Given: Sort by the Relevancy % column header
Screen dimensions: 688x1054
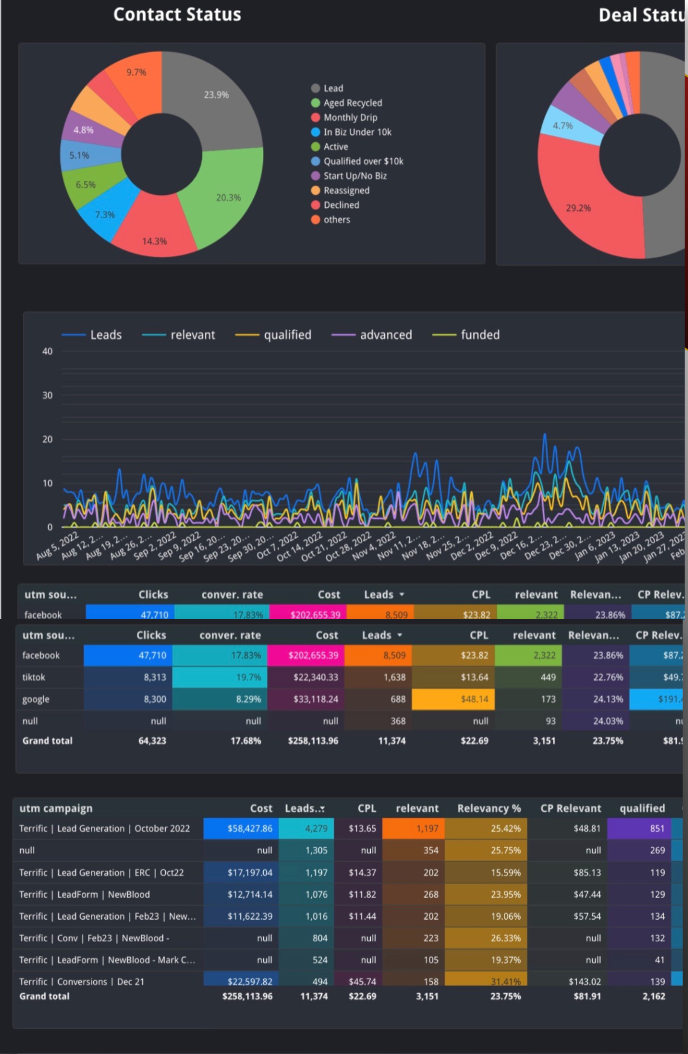Looking at the screenshot, I should coord(489,808).
